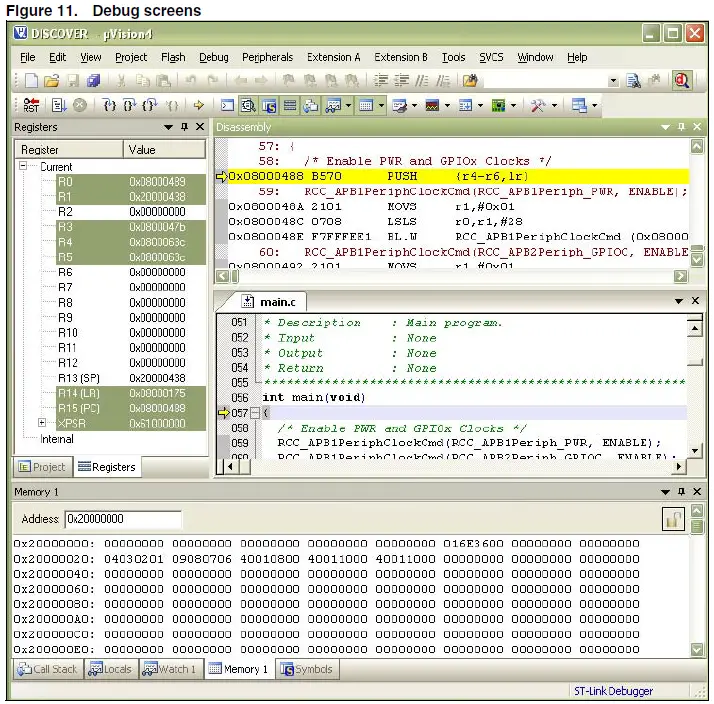Run to cursor line with grayed braces icon
The height and width of the screenshot is (704, 714).
172,105
